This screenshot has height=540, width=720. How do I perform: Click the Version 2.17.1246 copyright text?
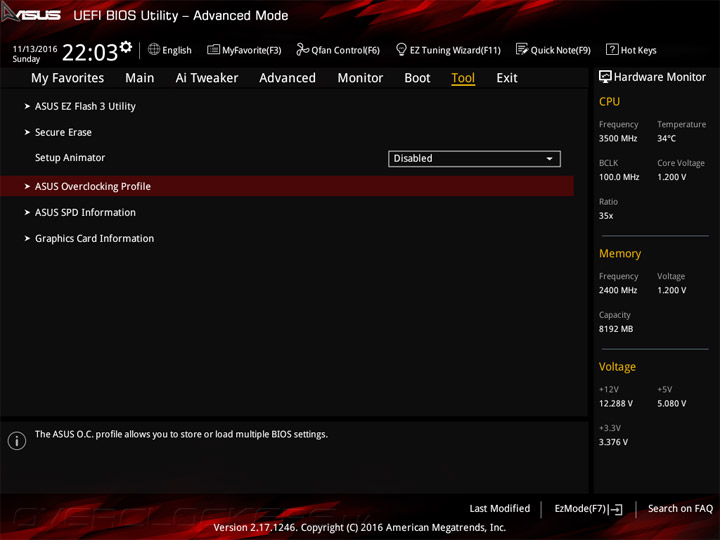coord(360,528)
